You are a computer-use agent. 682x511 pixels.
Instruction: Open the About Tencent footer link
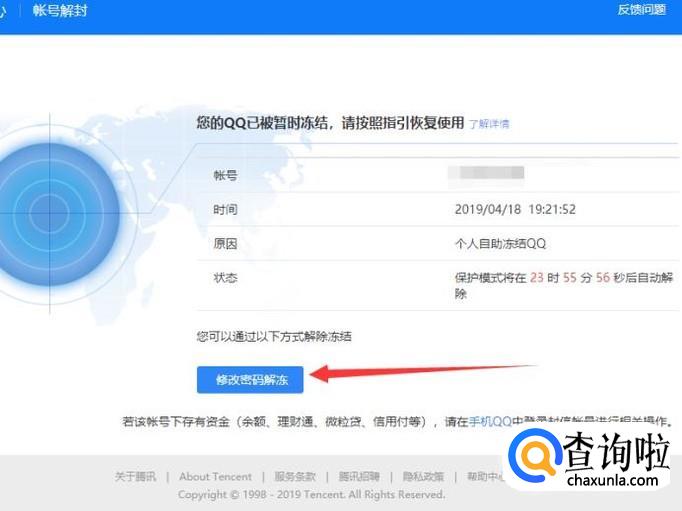(x=215, y=477)
